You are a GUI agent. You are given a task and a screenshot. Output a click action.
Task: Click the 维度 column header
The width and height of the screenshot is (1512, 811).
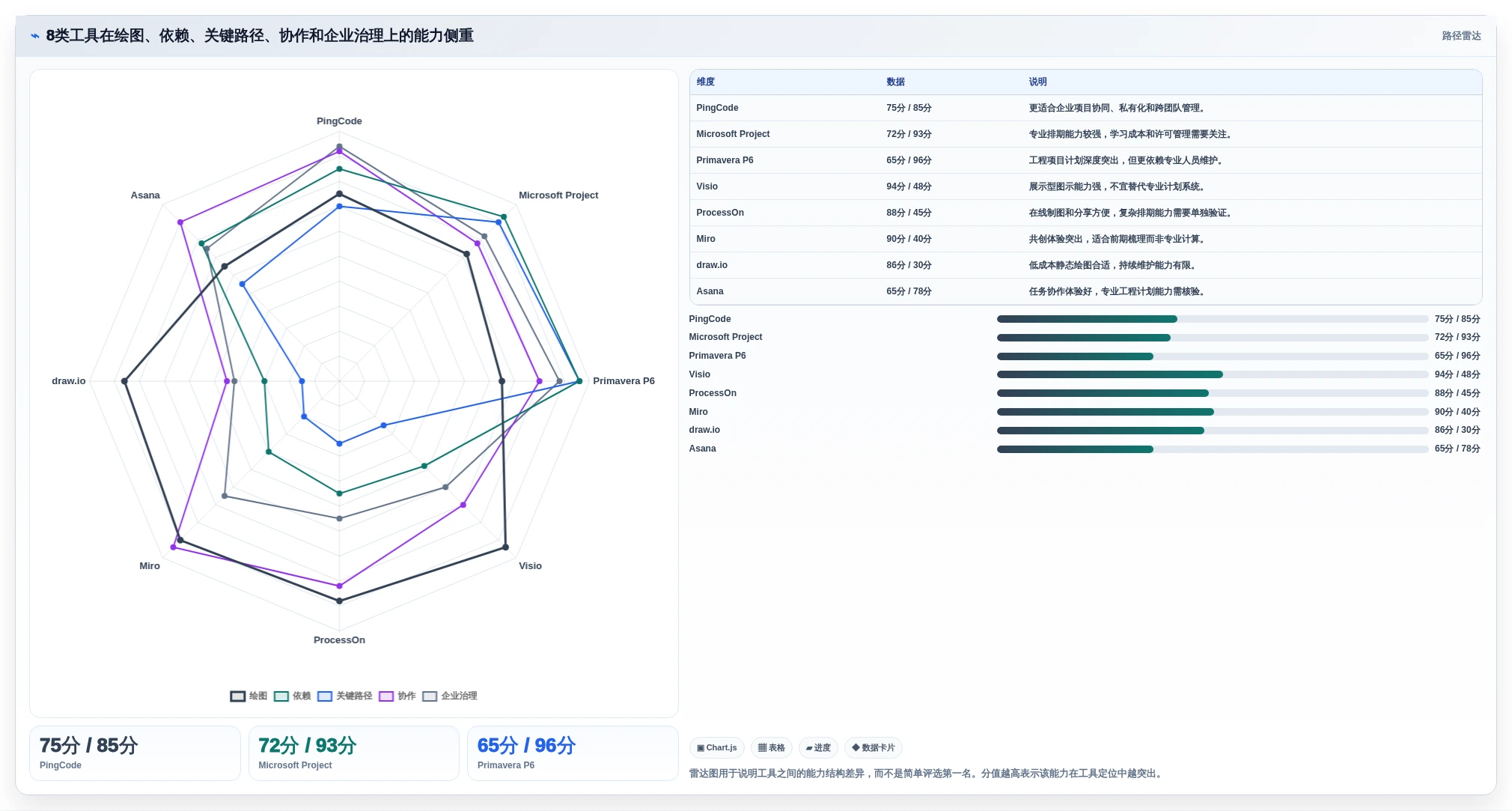[x=705, y=82]
